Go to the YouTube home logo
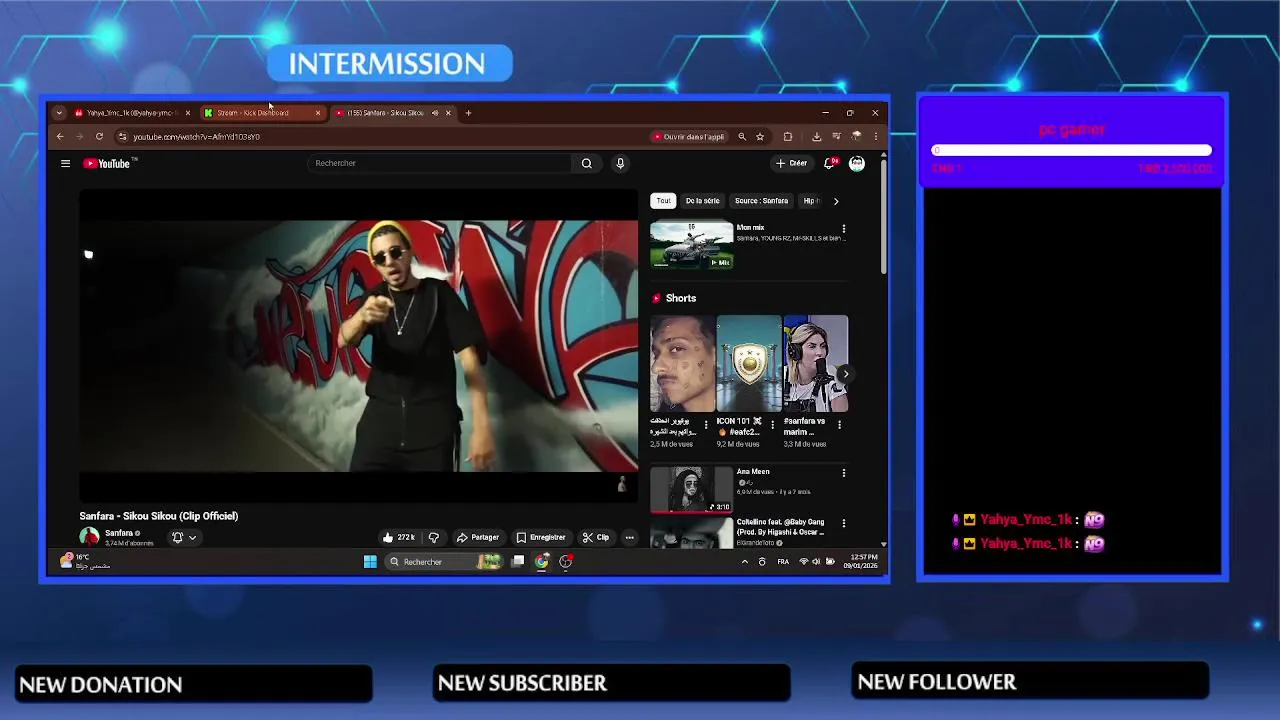This screenshot has height=720, width=1280. pyautogui.click(x=109, y=163)
